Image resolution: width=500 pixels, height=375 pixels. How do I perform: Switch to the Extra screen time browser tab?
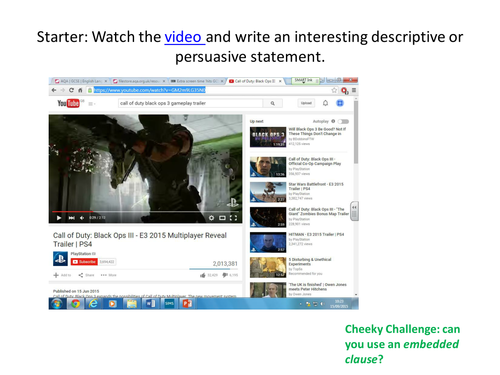pos(197,81)
